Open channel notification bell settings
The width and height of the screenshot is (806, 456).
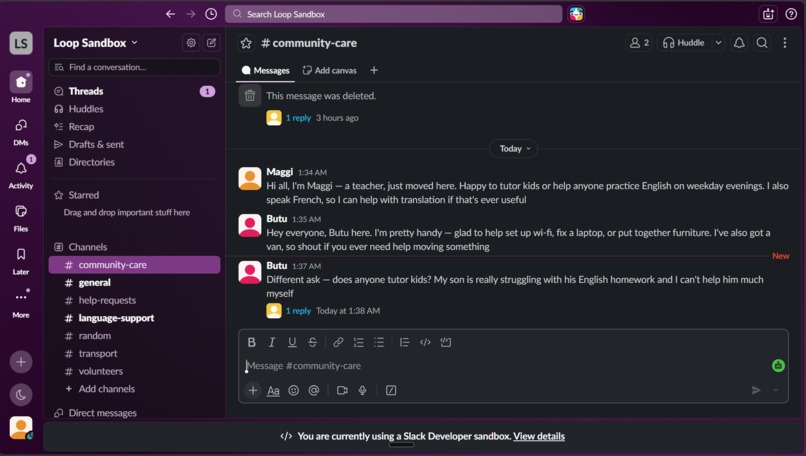(x=739, y=43)
